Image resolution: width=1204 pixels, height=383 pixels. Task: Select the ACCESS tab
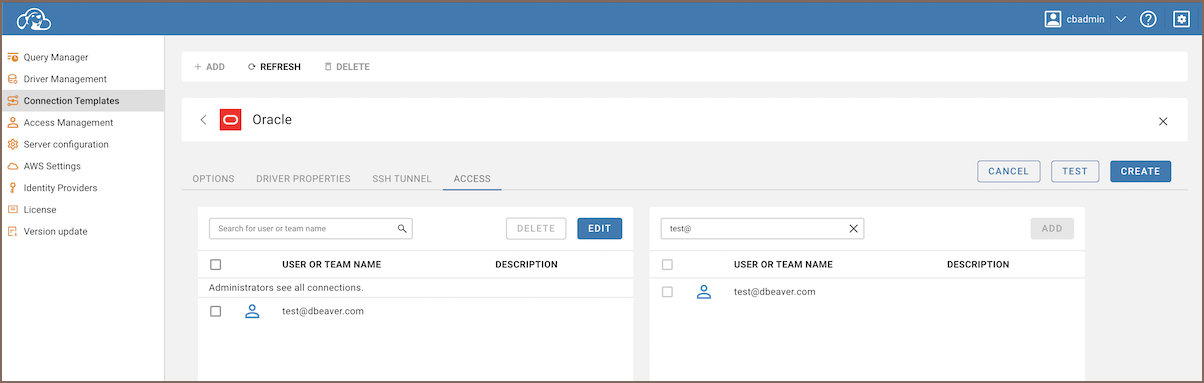(x=472, y=179)
